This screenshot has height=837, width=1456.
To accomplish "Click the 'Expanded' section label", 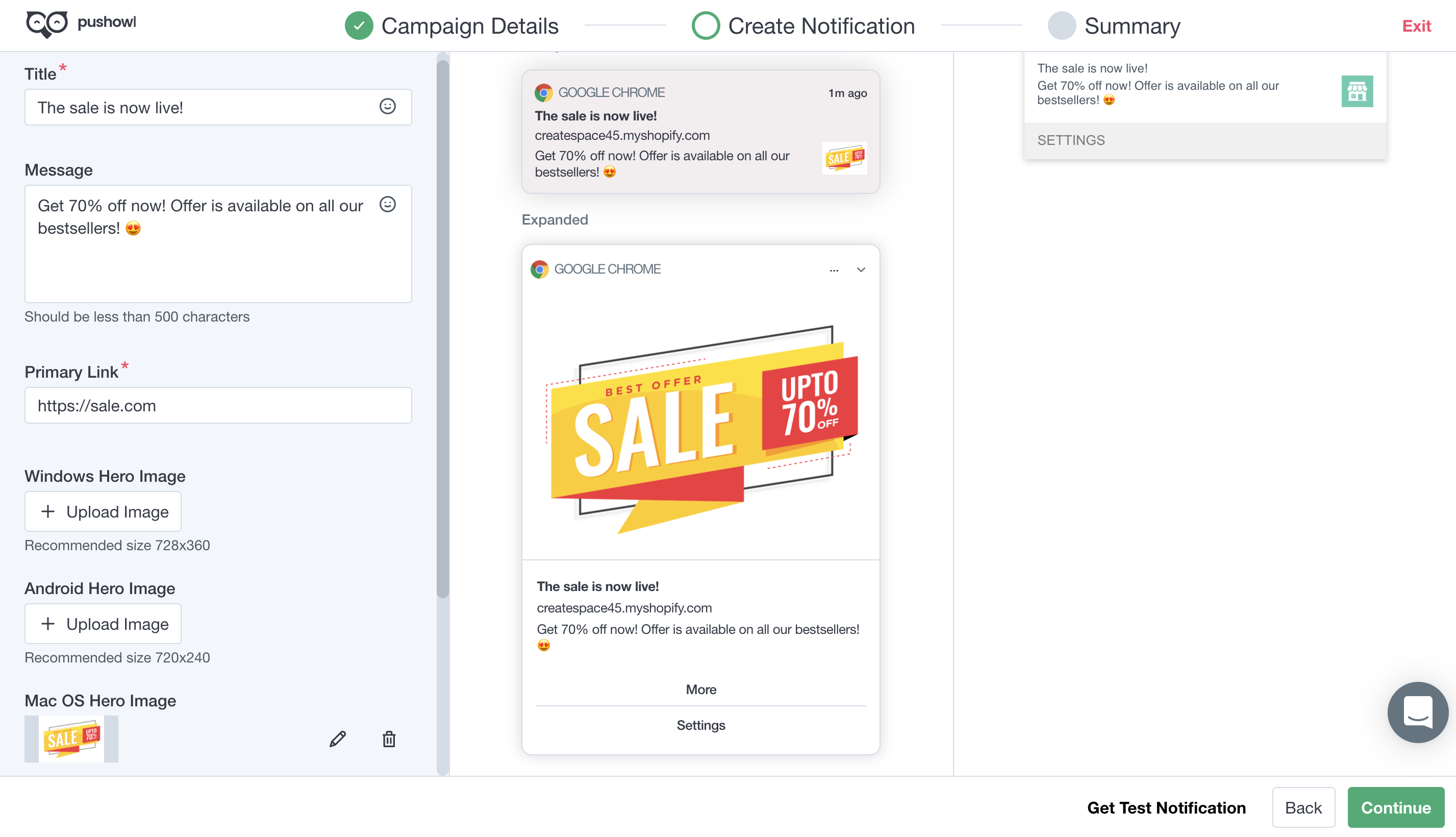I will [x=555, y=219].
